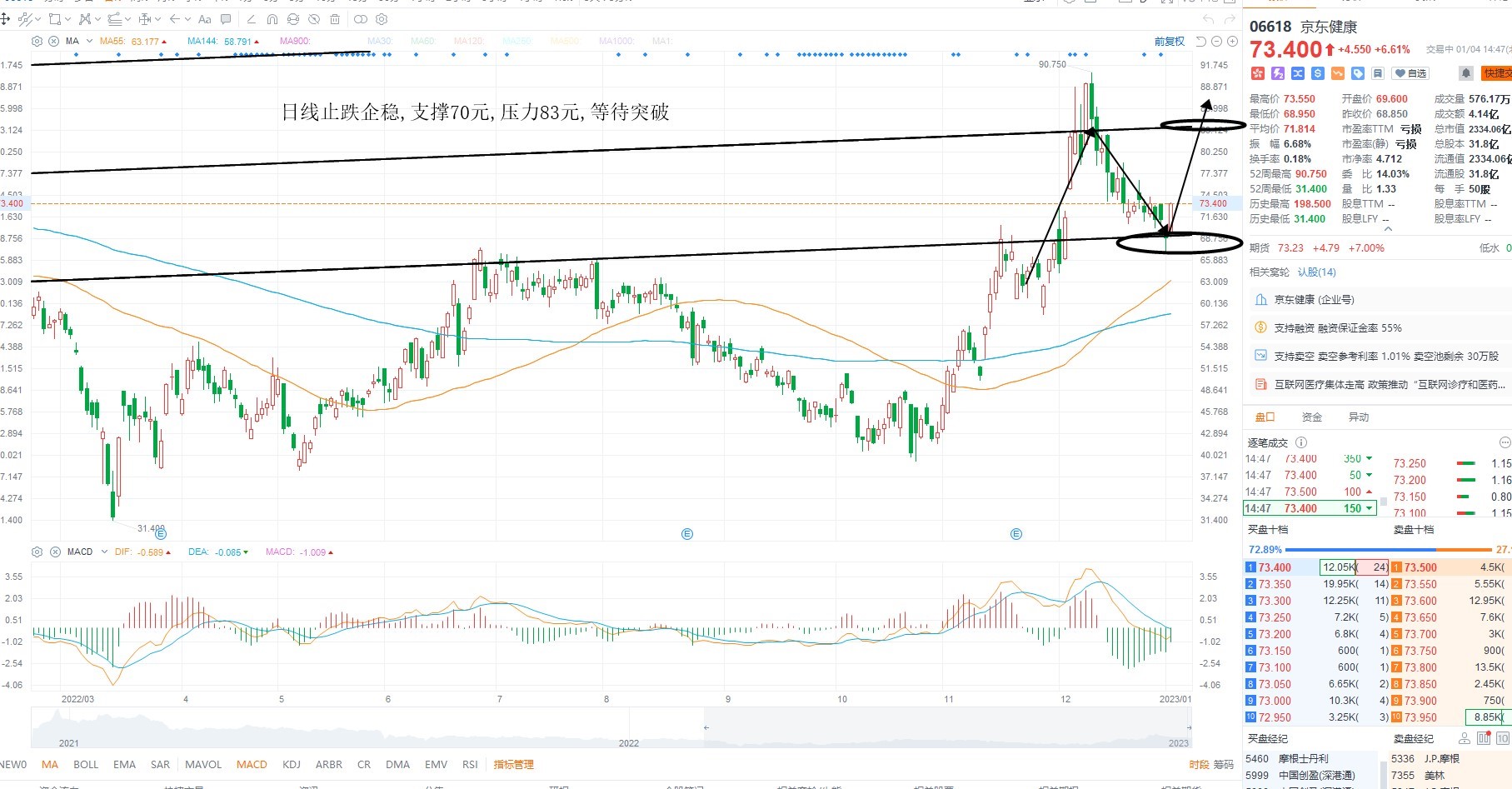The width and height of the screenshot is (1512, 789).
Task: Expand rectangle tool dropdown arrow
Action: click(68, 19)
